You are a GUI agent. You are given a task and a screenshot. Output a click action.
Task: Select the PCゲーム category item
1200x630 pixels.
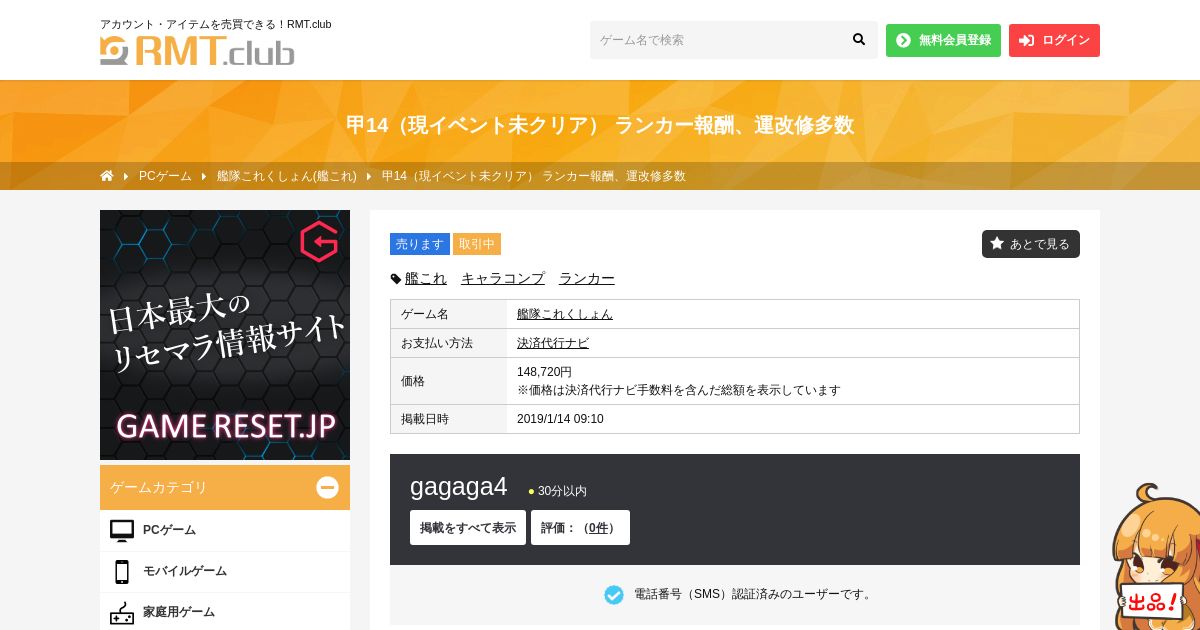(225, 530)
